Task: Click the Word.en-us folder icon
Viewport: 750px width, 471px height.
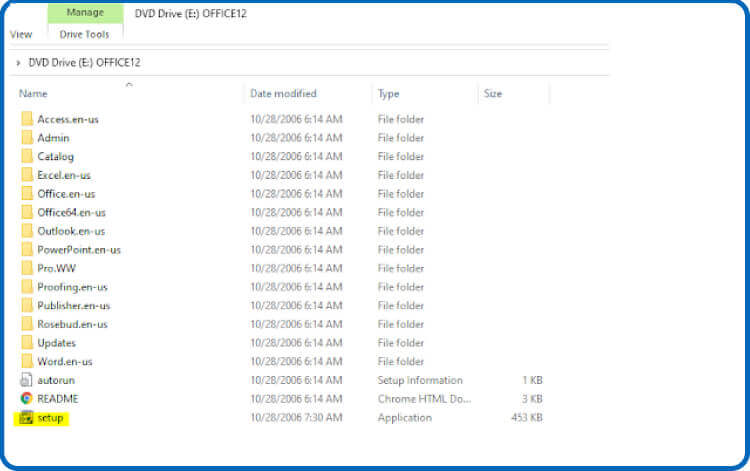Action: [27, 361]
